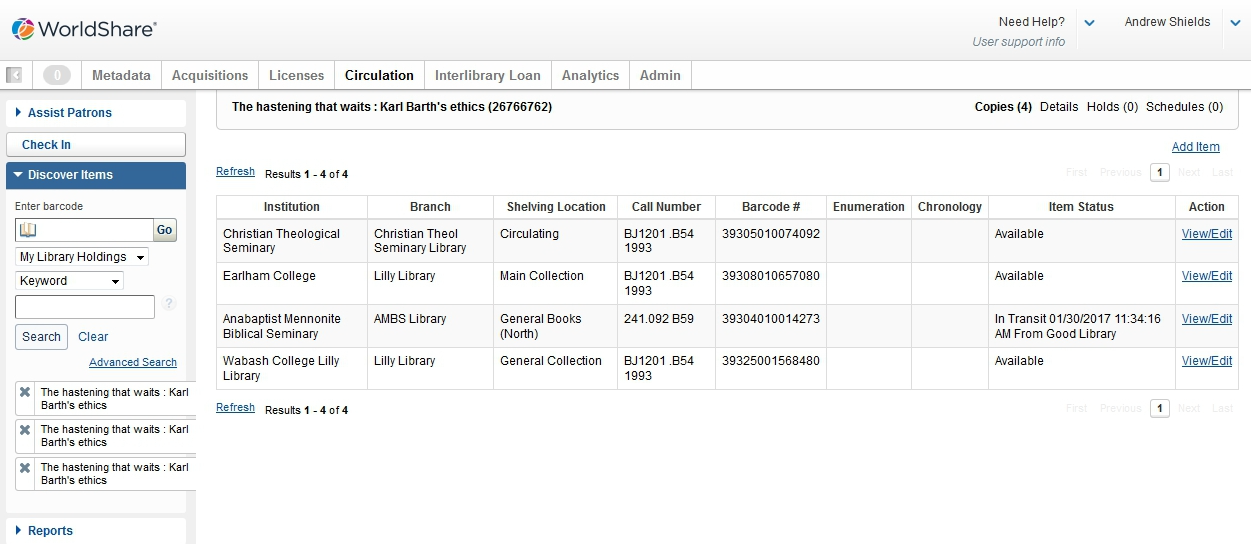Open the Acquisitions tab
Image resolution: width=1251 pixels, height=544 pixels.
[210, 75]
